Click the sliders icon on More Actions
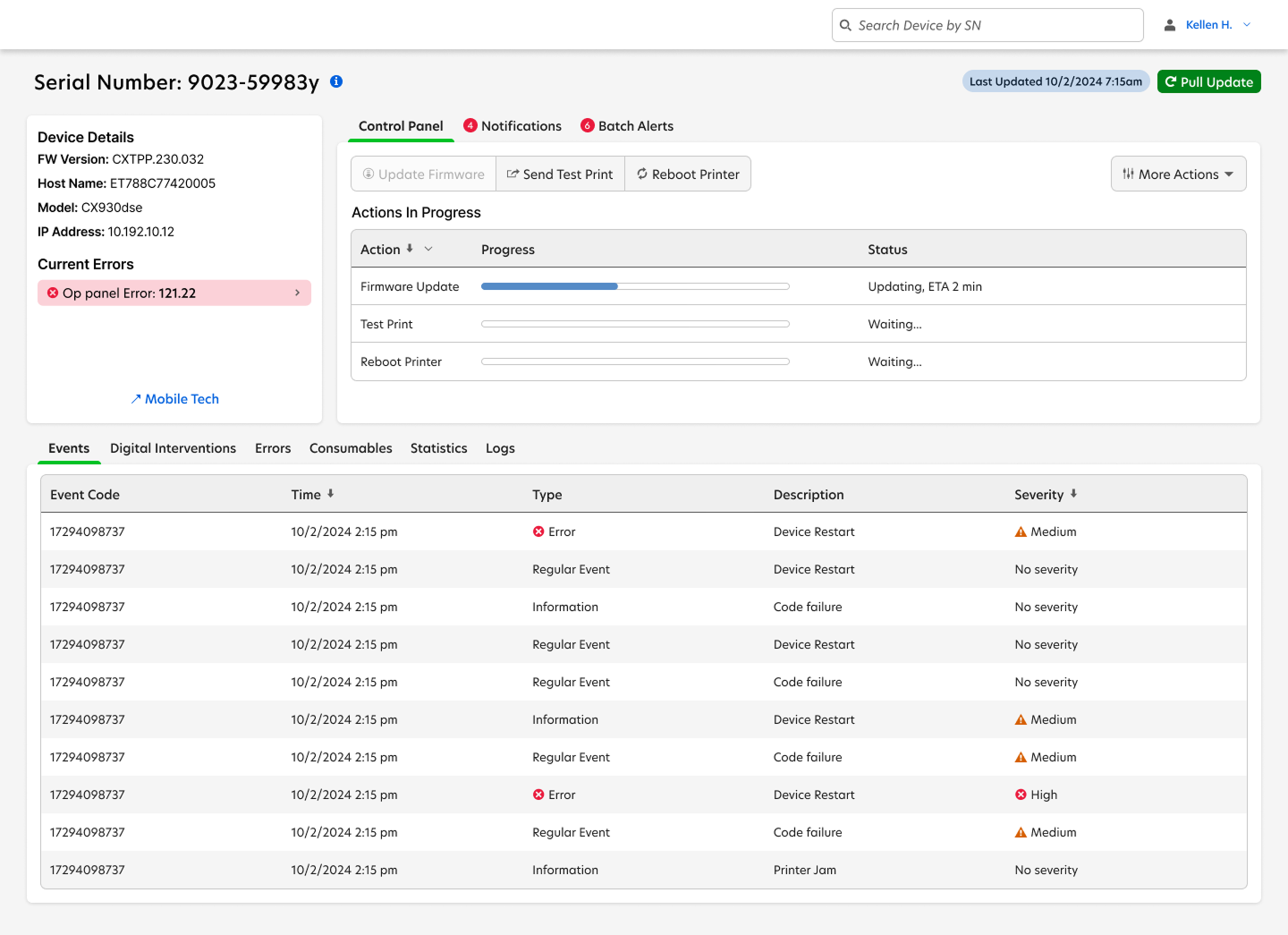The width and height of the screenshot is (1288, 935). click(x=1129, y=174)
